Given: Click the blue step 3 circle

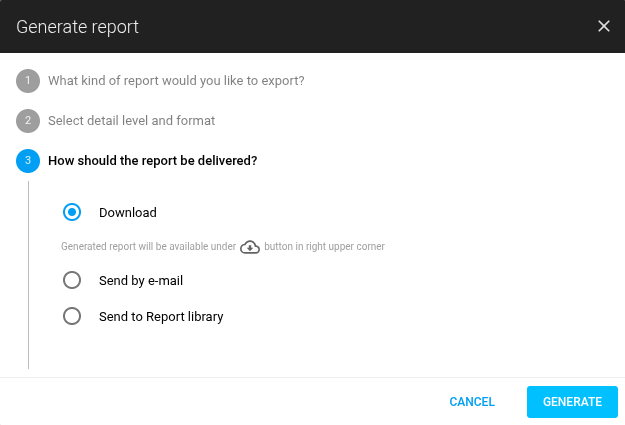Looking at the screenshot, I should 28,161.
